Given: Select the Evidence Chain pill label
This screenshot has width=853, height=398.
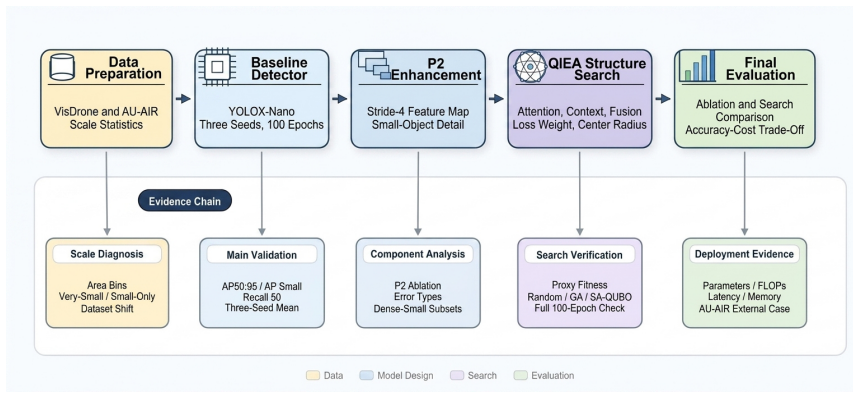Looking at the screenshot, I should 185,201.
